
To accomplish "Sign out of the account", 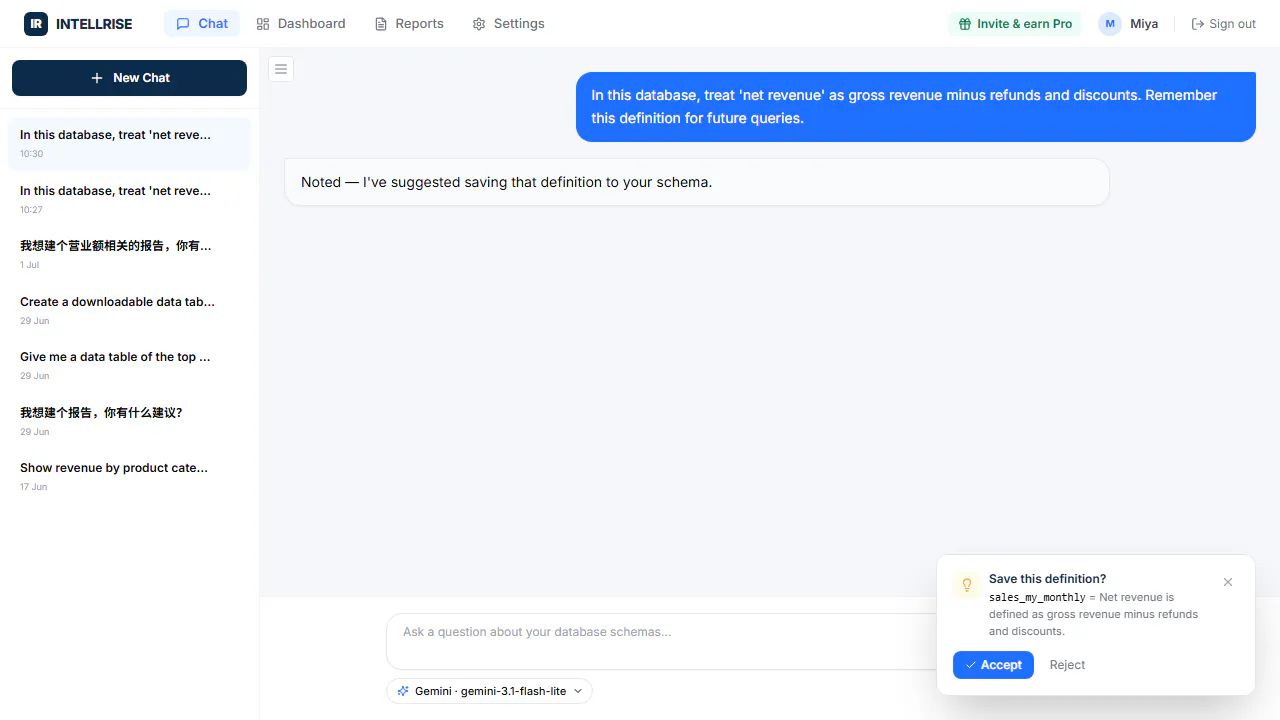I will [1223, 24].
